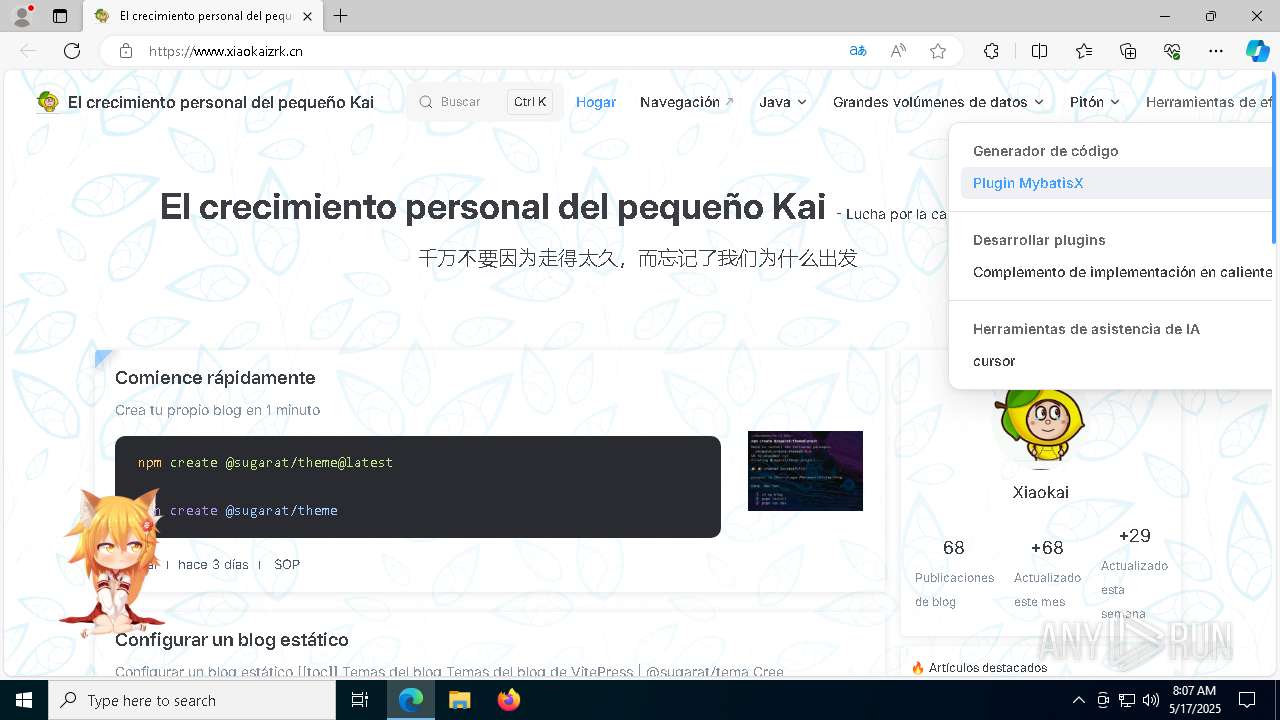1280x720 pixels.
Task: Click the 'hace 3 días' date text
Action: pyautogui.click(x=213, y=565)
